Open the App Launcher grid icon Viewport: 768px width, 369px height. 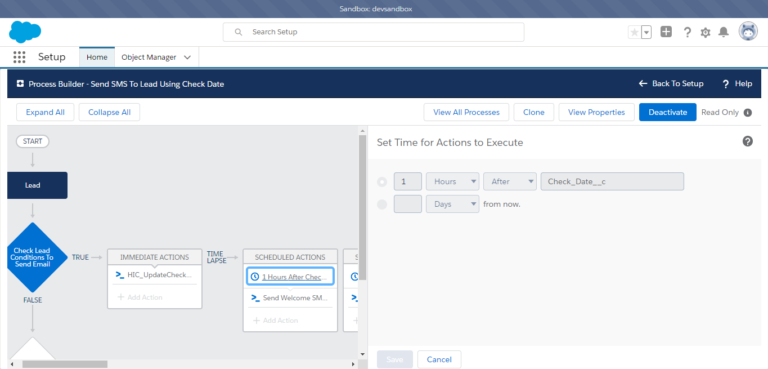[19, 57]
